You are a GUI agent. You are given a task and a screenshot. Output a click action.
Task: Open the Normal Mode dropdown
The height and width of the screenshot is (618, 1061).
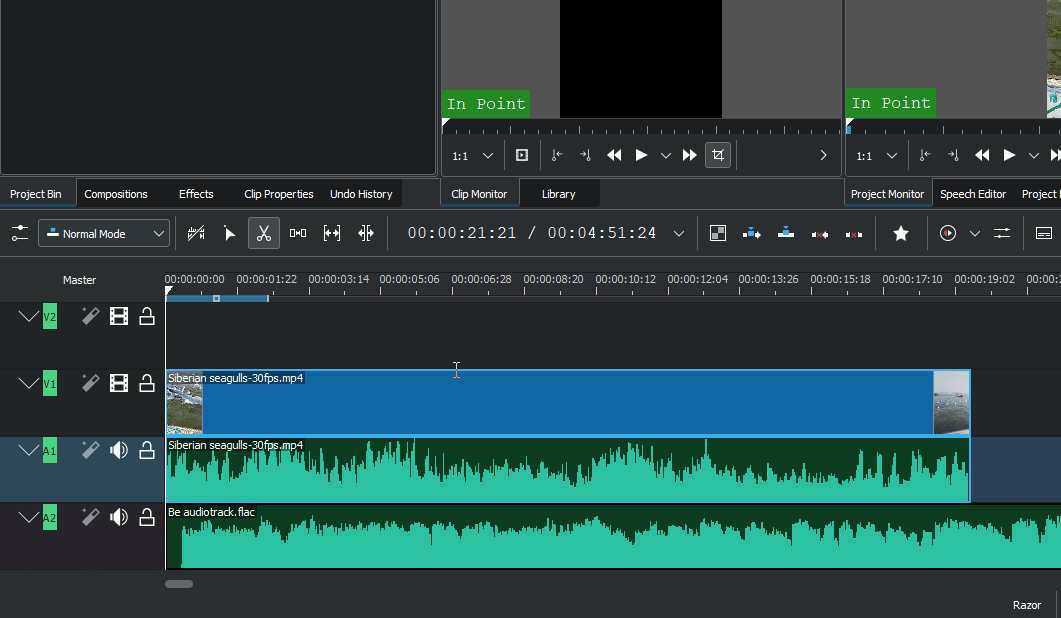(104, 233)
